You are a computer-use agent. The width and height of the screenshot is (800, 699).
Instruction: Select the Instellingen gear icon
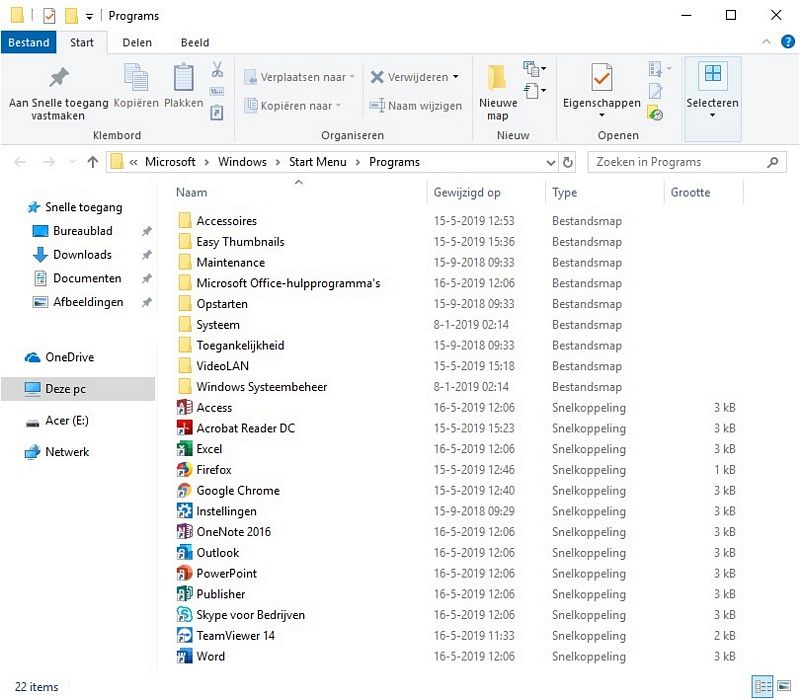click(184, 511)
